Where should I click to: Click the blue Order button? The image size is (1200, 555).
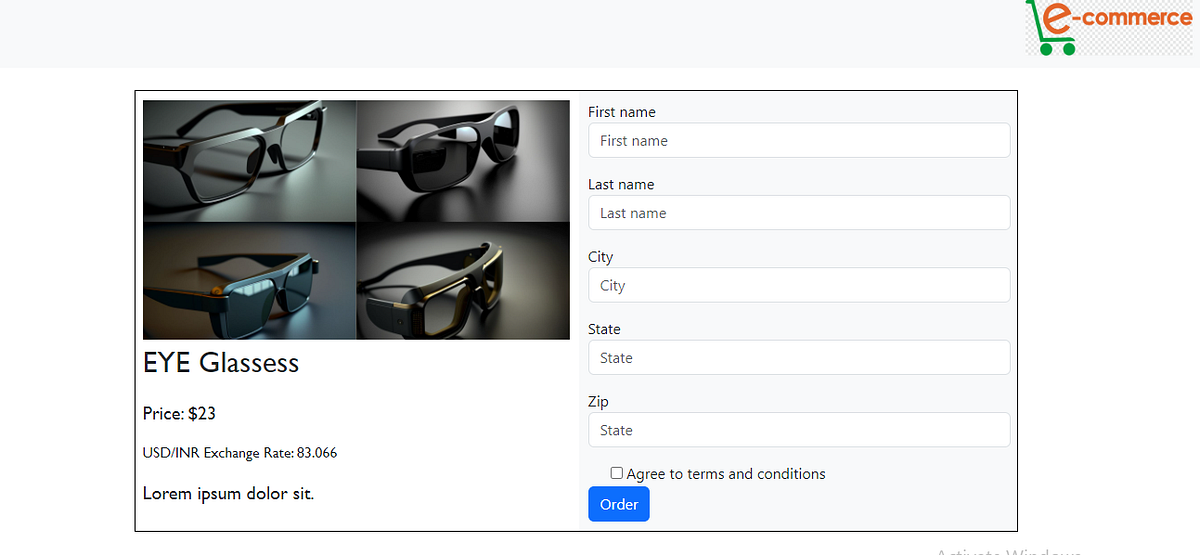click(x=619, y=504)
